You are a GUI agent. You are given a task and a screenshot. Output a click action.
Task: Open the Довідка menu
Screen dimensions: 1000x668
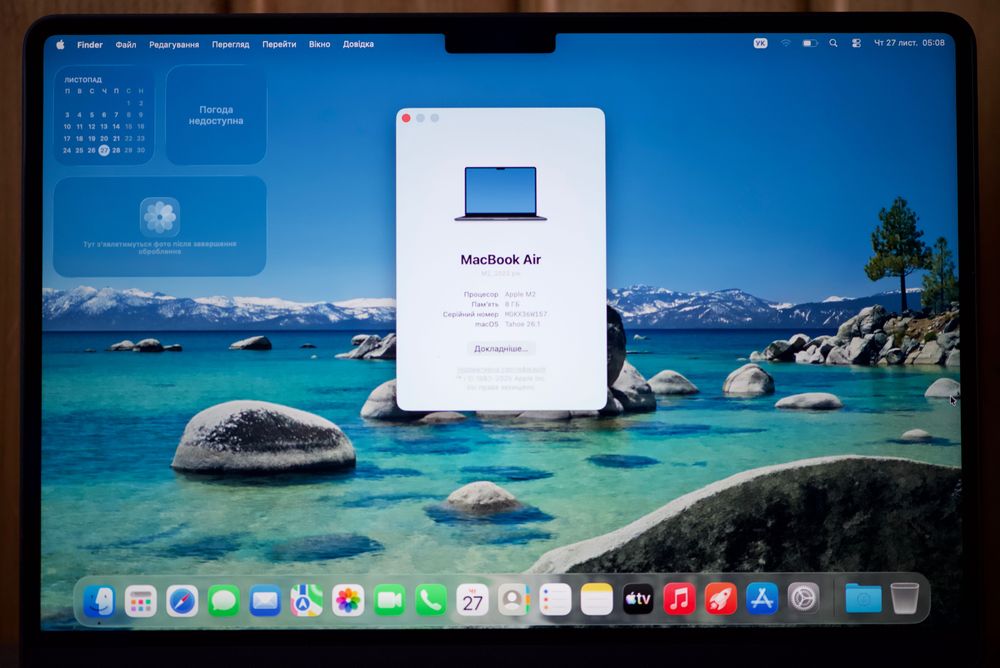[358, 45]
